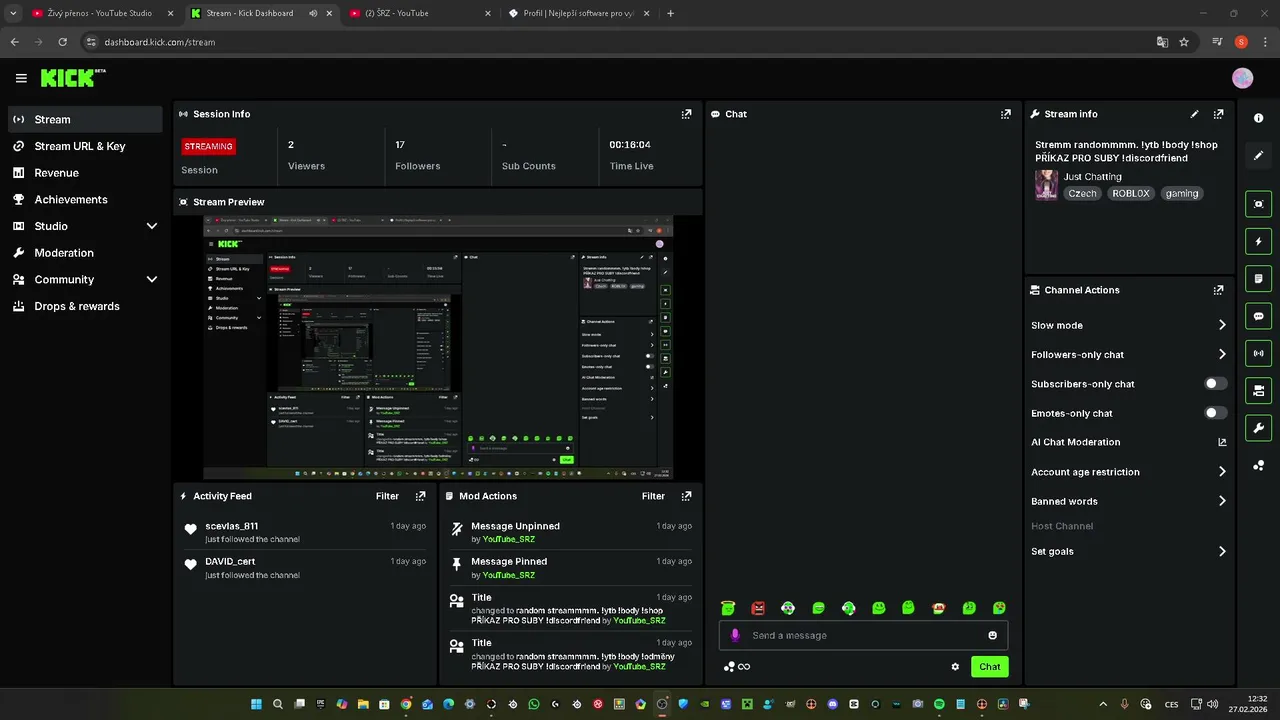The height and width of the screenshot is (720, 1280).
Task: Open Banned words settings
Action: 1128,501
